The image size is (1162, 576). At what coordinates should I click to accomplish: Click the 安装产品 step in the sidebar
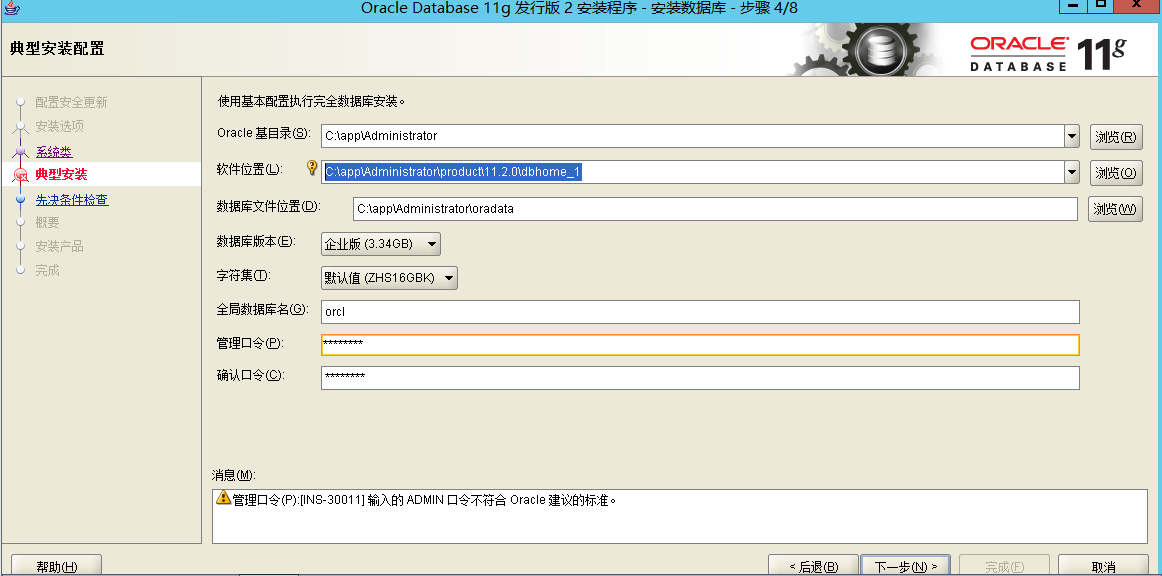[x=59, y=246]
